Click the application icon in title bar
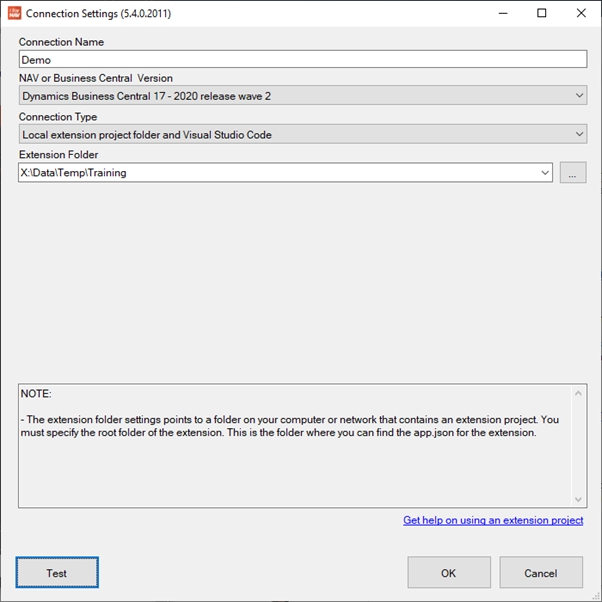Viewport: 602px width, 602px height. click(14, 13)
